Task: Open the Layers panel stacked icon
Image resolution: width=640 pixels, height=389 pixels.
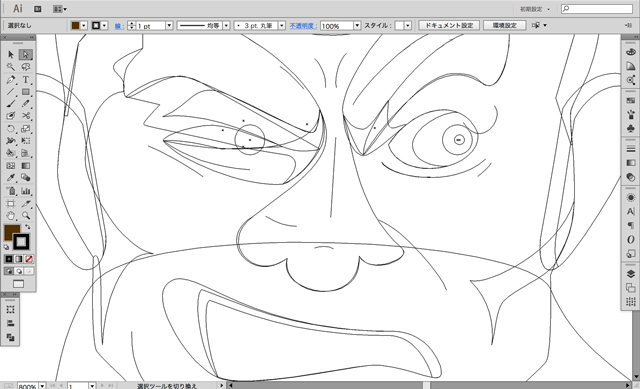Action: pos(631,274)
